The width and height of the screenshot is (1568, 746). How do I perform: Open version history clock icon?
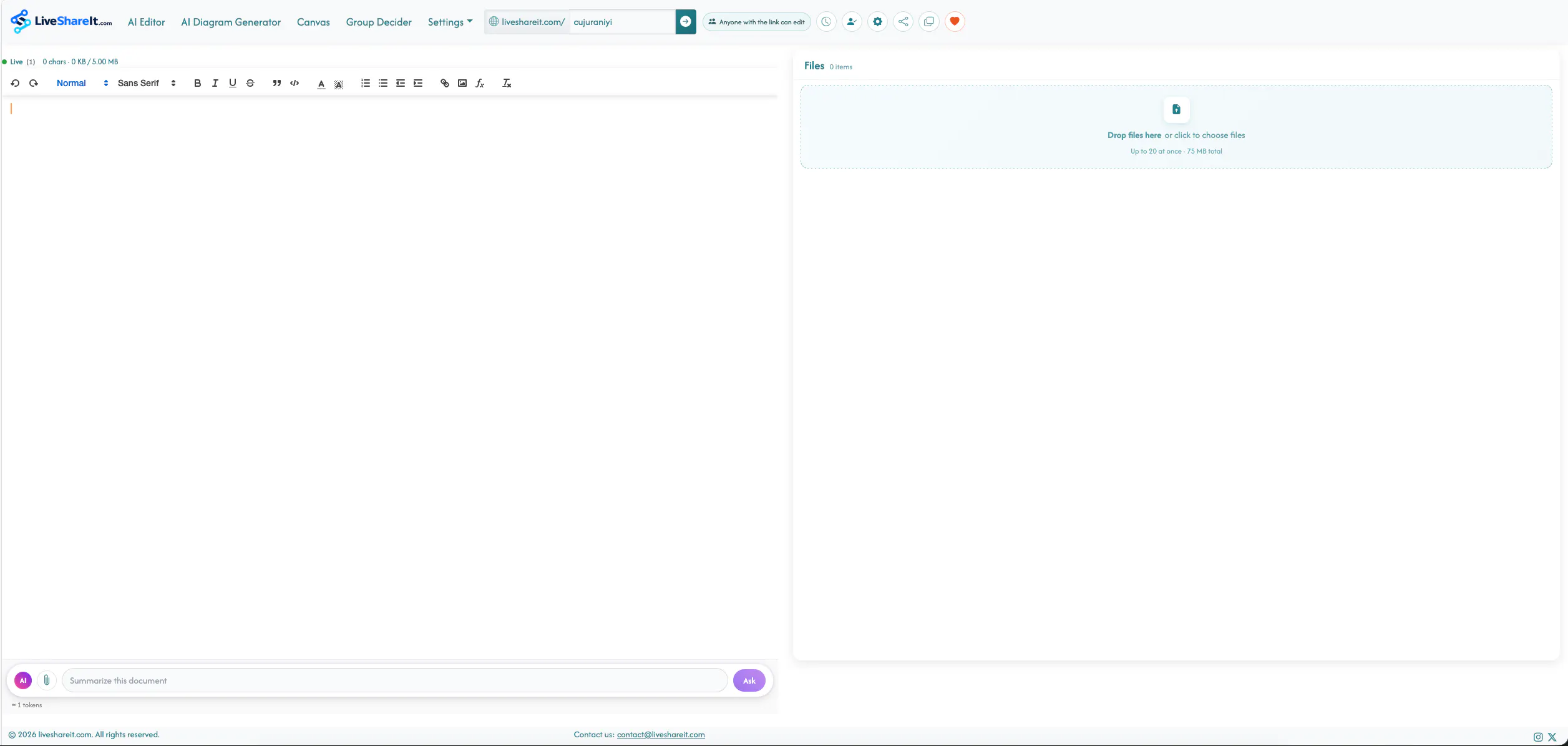tap(826, 22)
